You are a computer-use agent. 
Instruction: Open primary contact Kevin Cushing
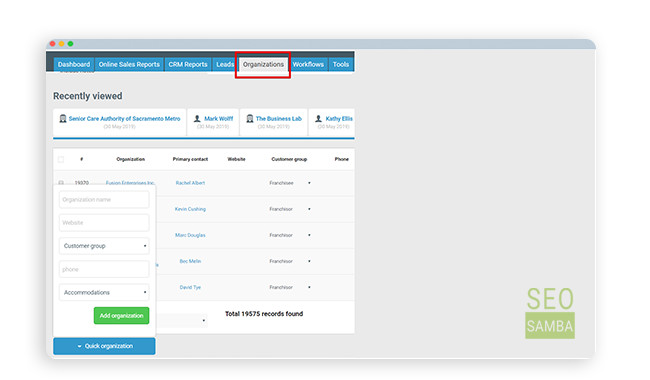(190, 209)
